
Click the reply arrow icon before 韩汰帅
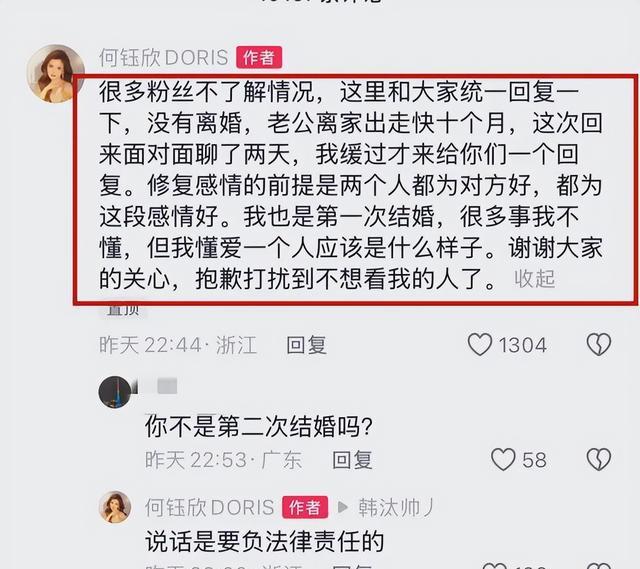point(343,507)
